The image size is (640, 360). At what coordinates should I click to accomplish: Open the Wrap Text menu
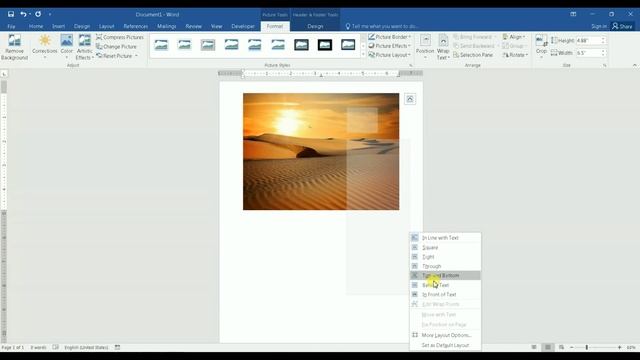click(443, 47)
